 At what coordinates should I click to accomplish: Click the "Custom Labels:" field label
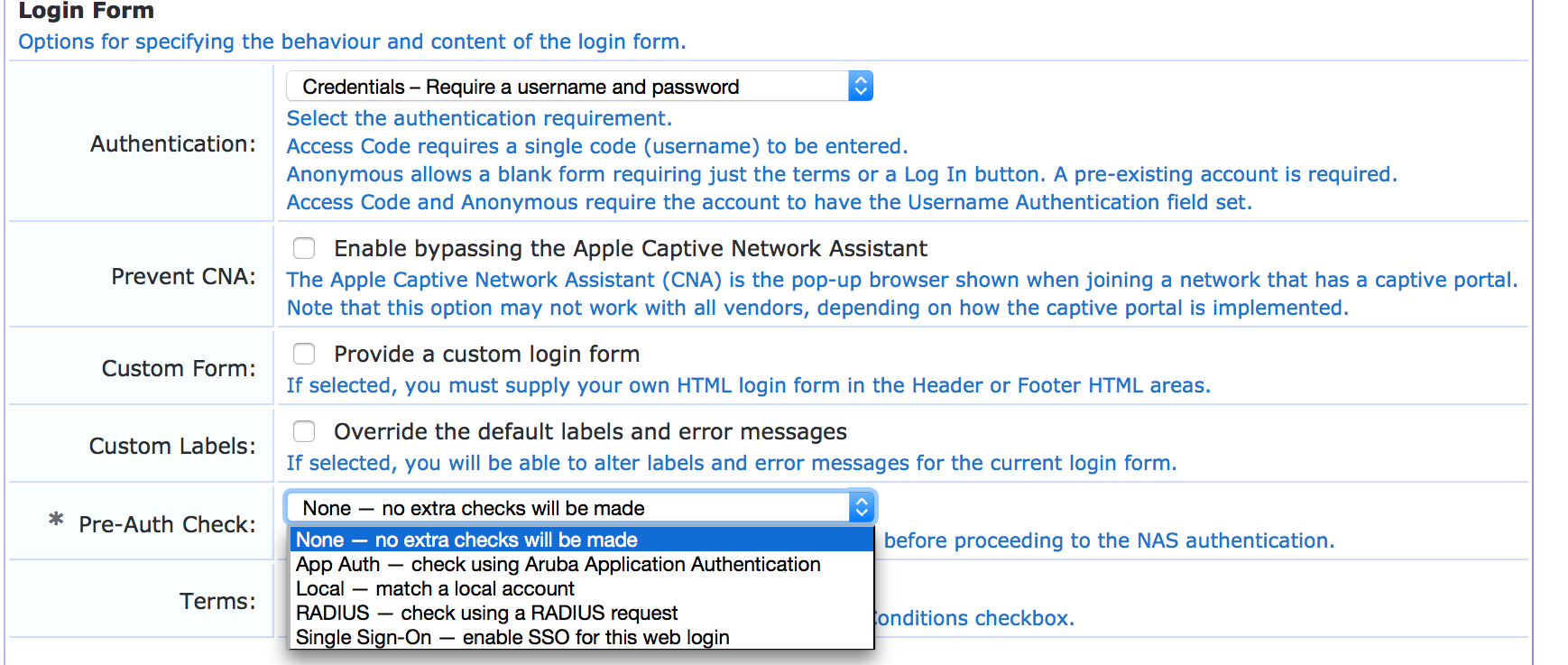click(x=171, y=446)
